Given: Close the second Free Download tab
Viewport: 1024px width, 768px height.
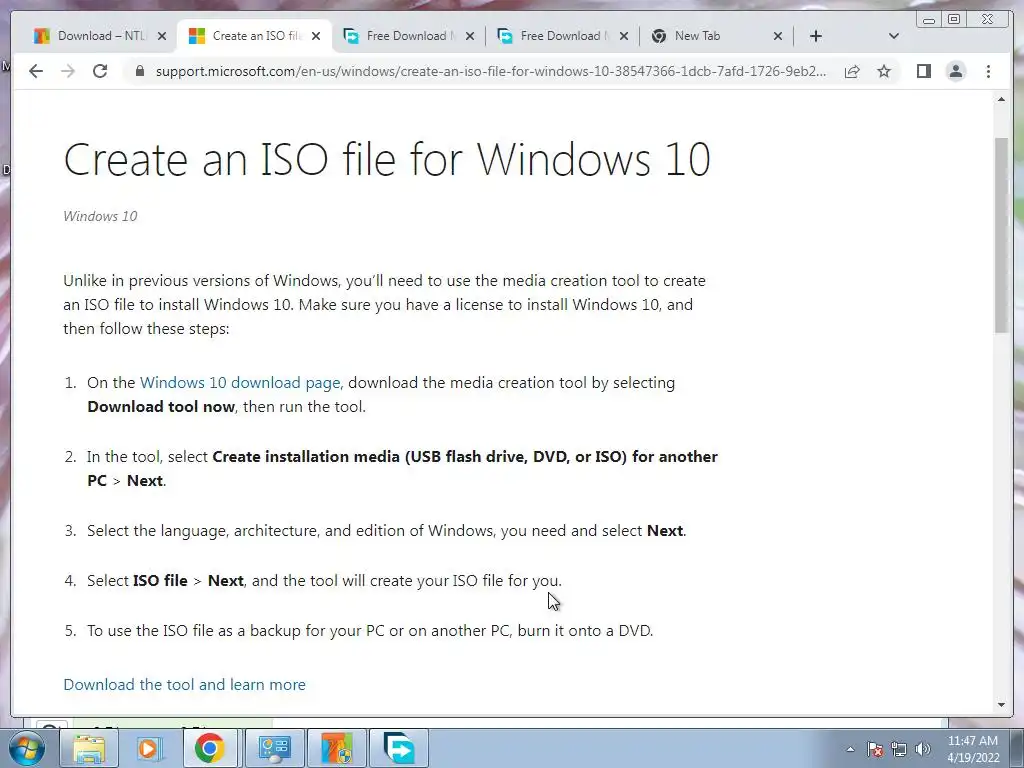Looking at the screenshot, I should click(x=624, y=36).
